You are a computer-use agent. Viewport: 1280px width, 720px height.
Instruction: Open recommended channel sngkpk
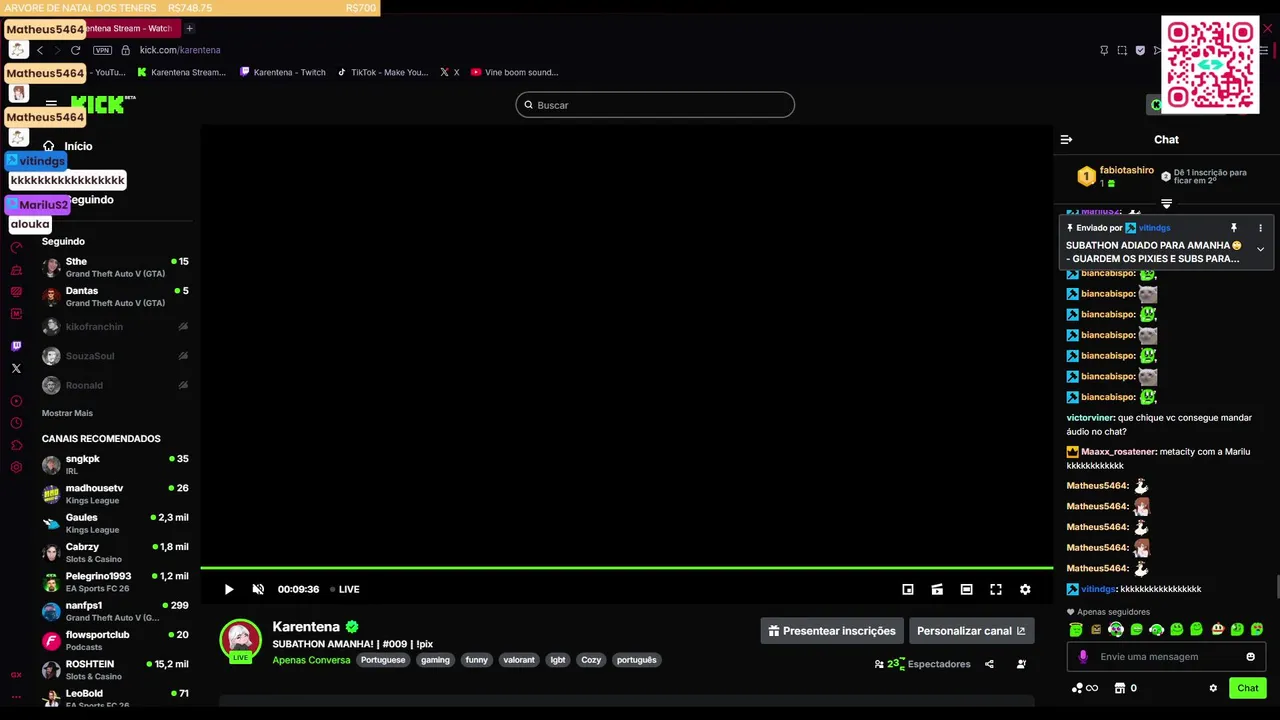pos(115,464)
